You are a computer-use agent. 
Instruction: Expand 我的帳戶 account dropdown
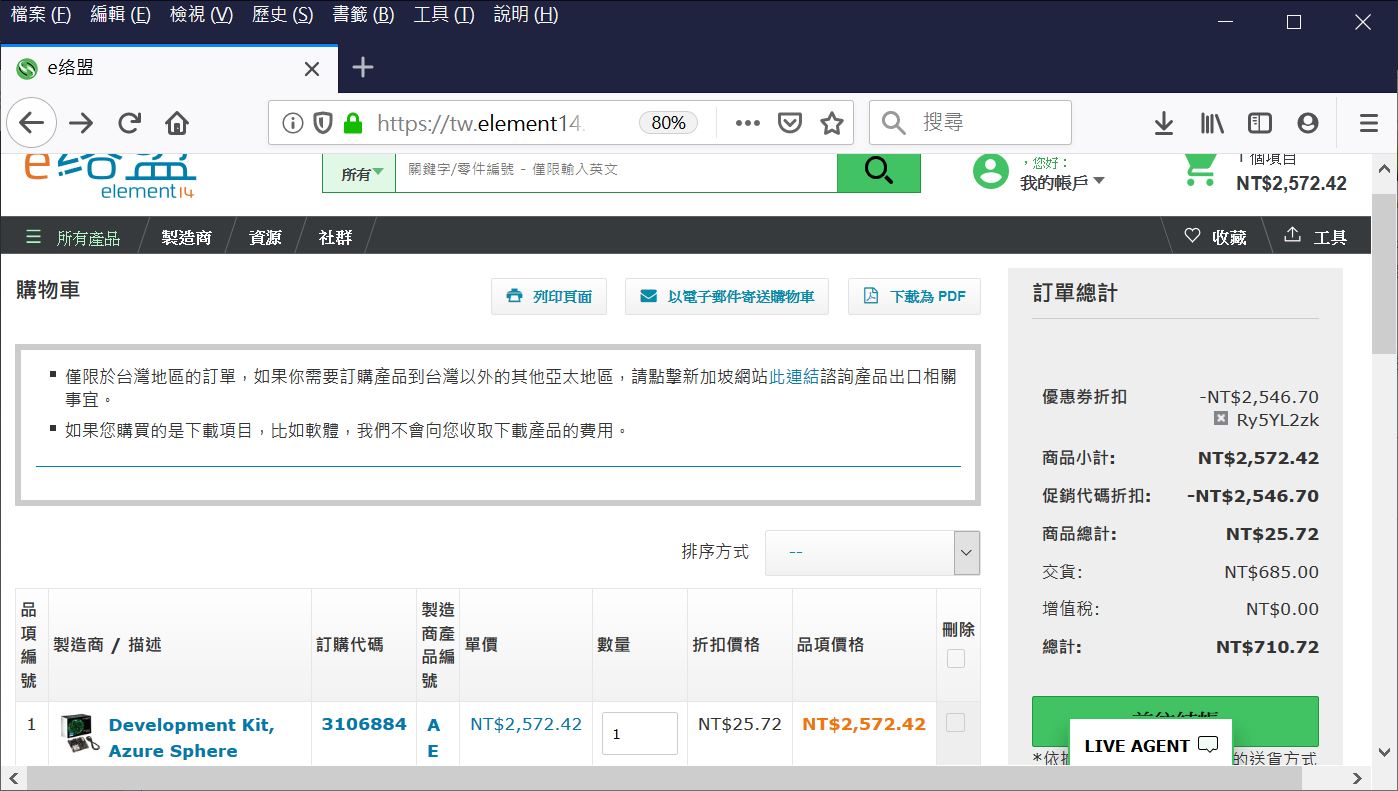[x=1062, y=182]
